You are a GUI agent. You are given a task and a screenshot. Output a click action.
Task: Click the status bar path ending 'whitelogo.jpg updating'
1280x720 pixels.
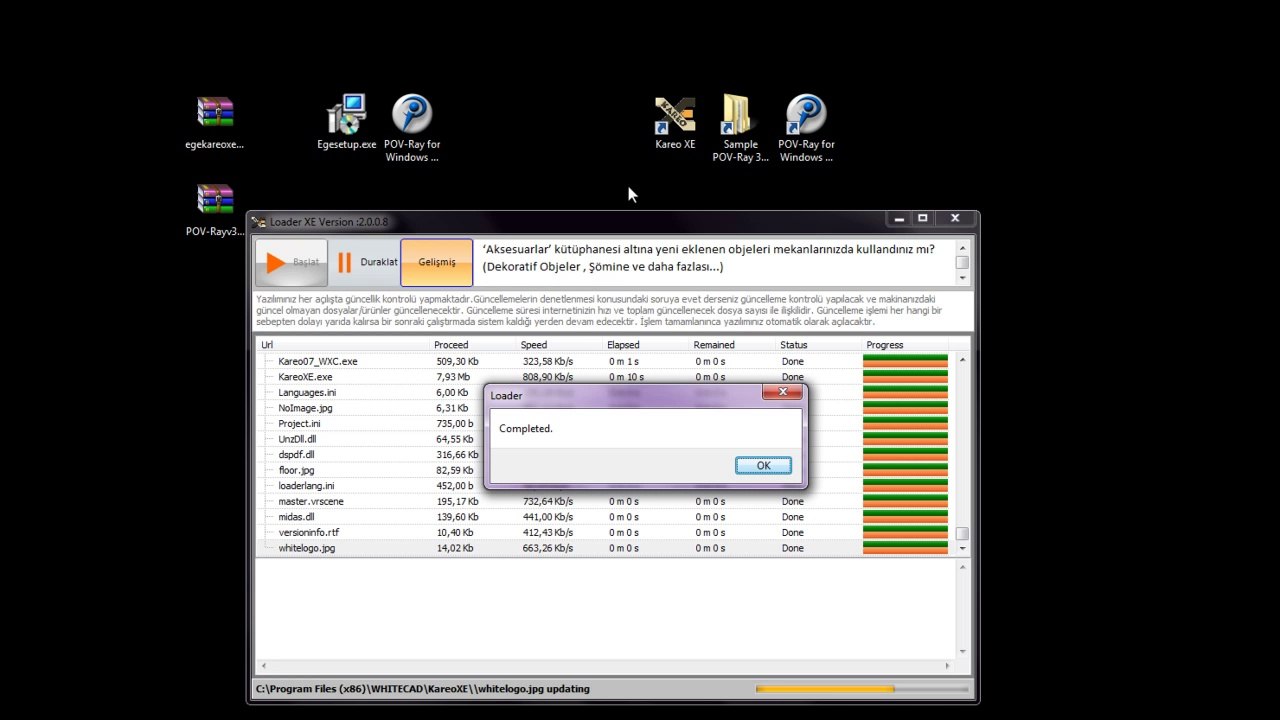pyautogui.click(x=423, y=689)
